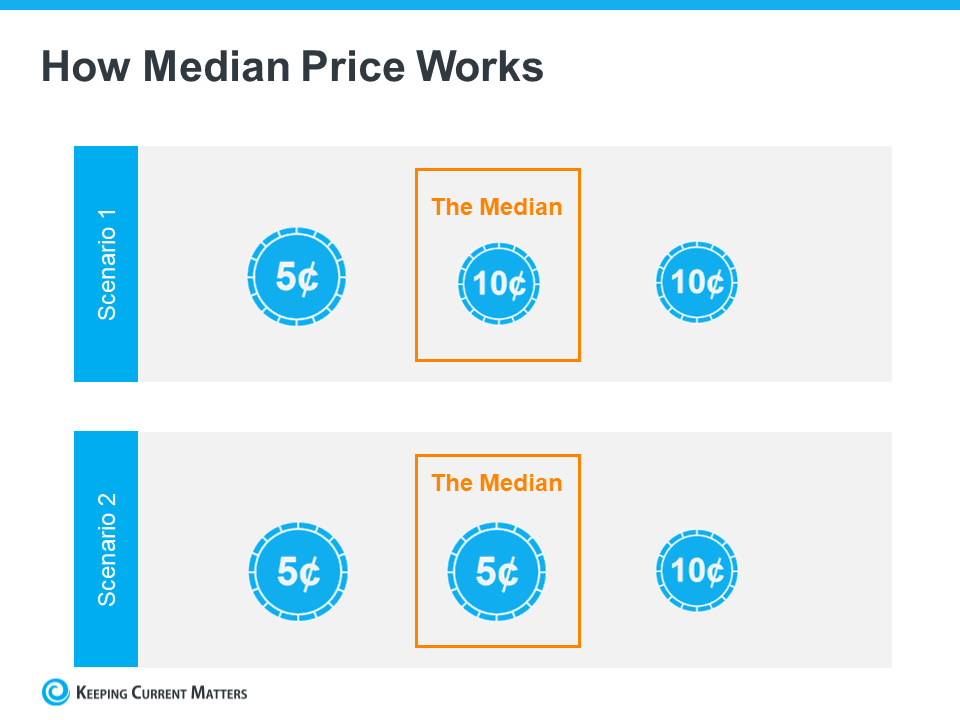
Task: Click "The Median" label in Scenario 1
Action: (x=497, y=207)
